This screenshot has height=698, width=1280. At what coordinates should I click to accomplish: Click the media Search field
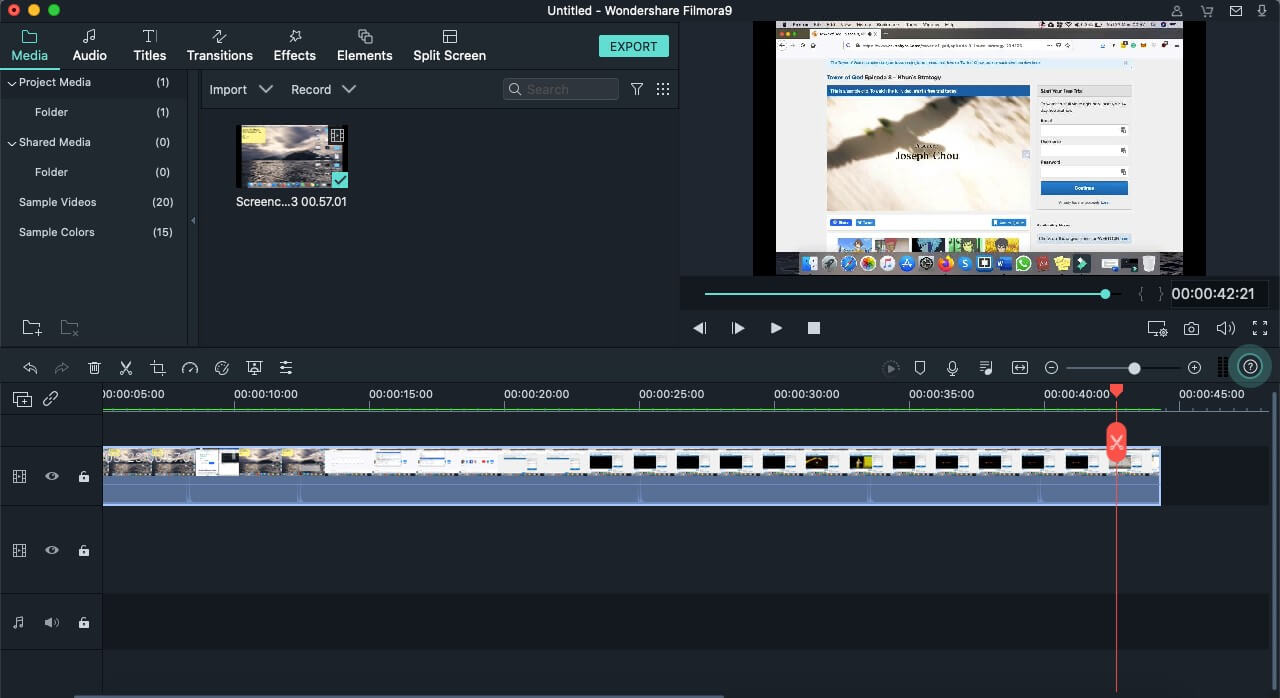tap(561, 89)
